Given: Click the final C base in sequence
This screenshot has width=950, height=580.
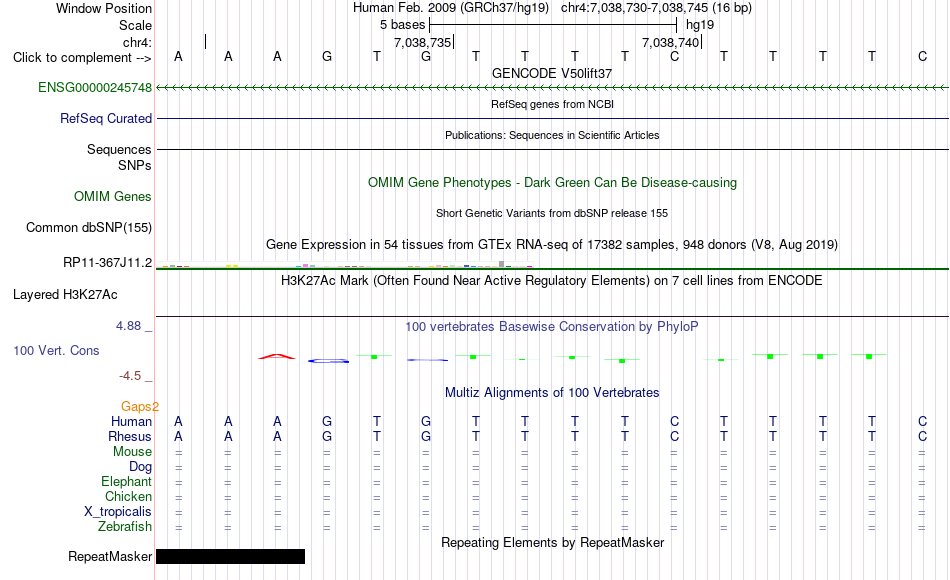Looking at the screenshot, I should coord(922,56).
